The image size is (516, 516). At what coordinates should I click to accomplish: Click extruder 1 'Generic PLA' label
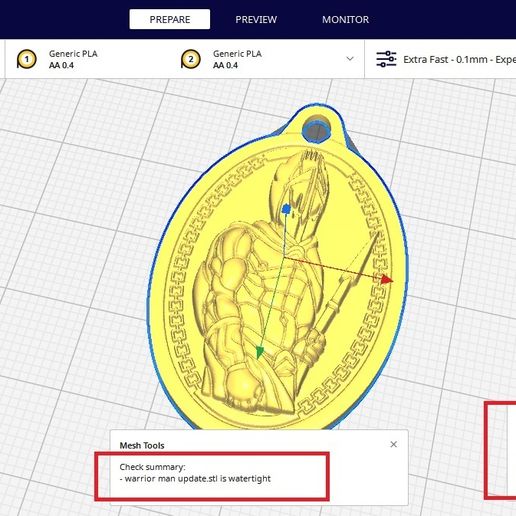point(73,54)
